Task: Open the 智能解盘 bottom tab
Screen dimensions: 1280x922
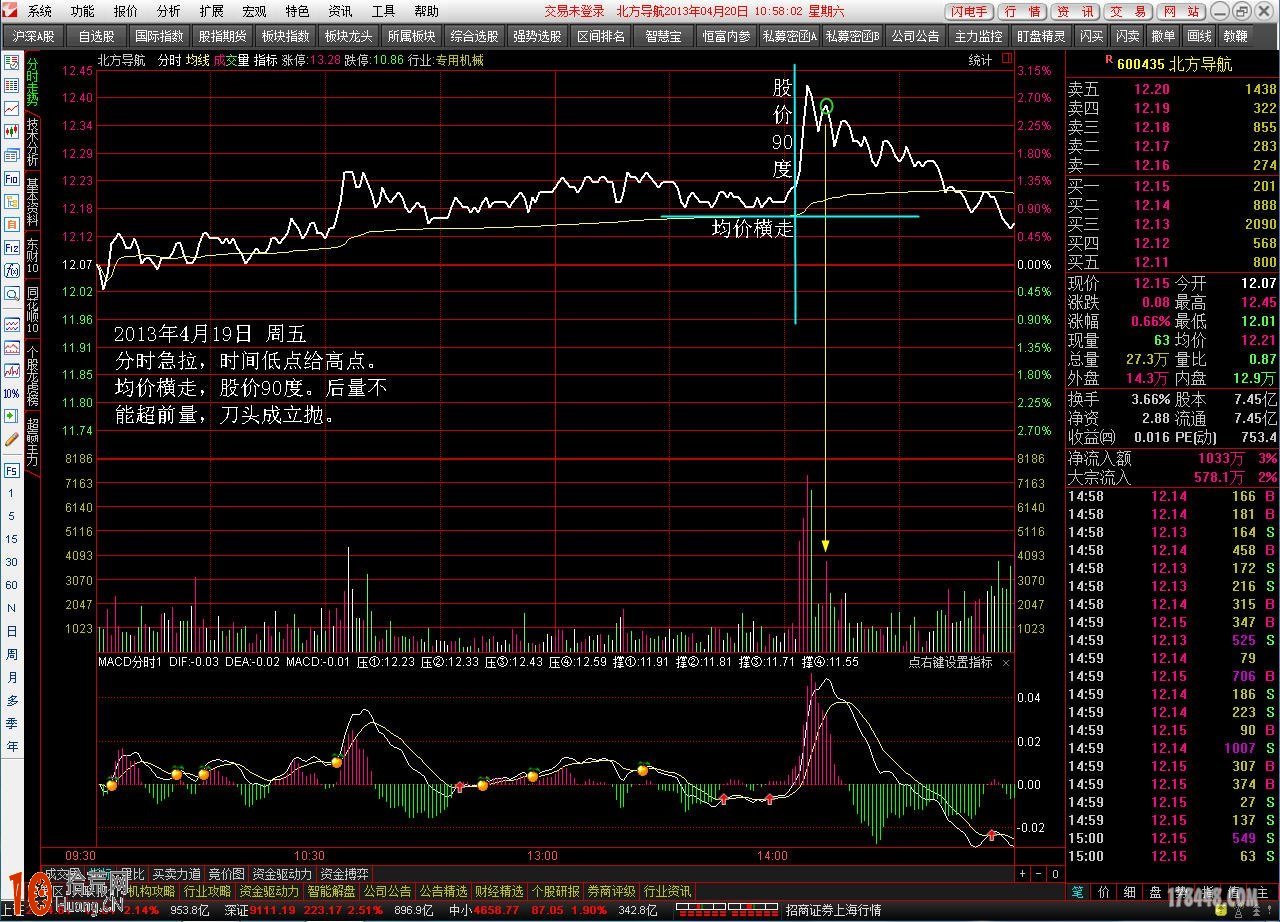Action: 331,891
